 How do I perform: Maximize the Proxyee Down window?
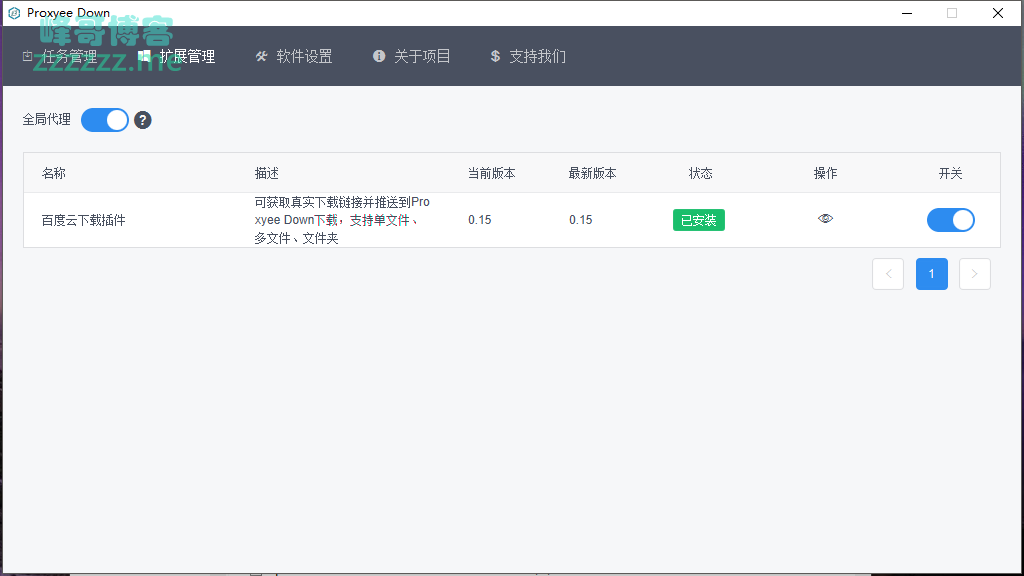[x=951, y=13]
